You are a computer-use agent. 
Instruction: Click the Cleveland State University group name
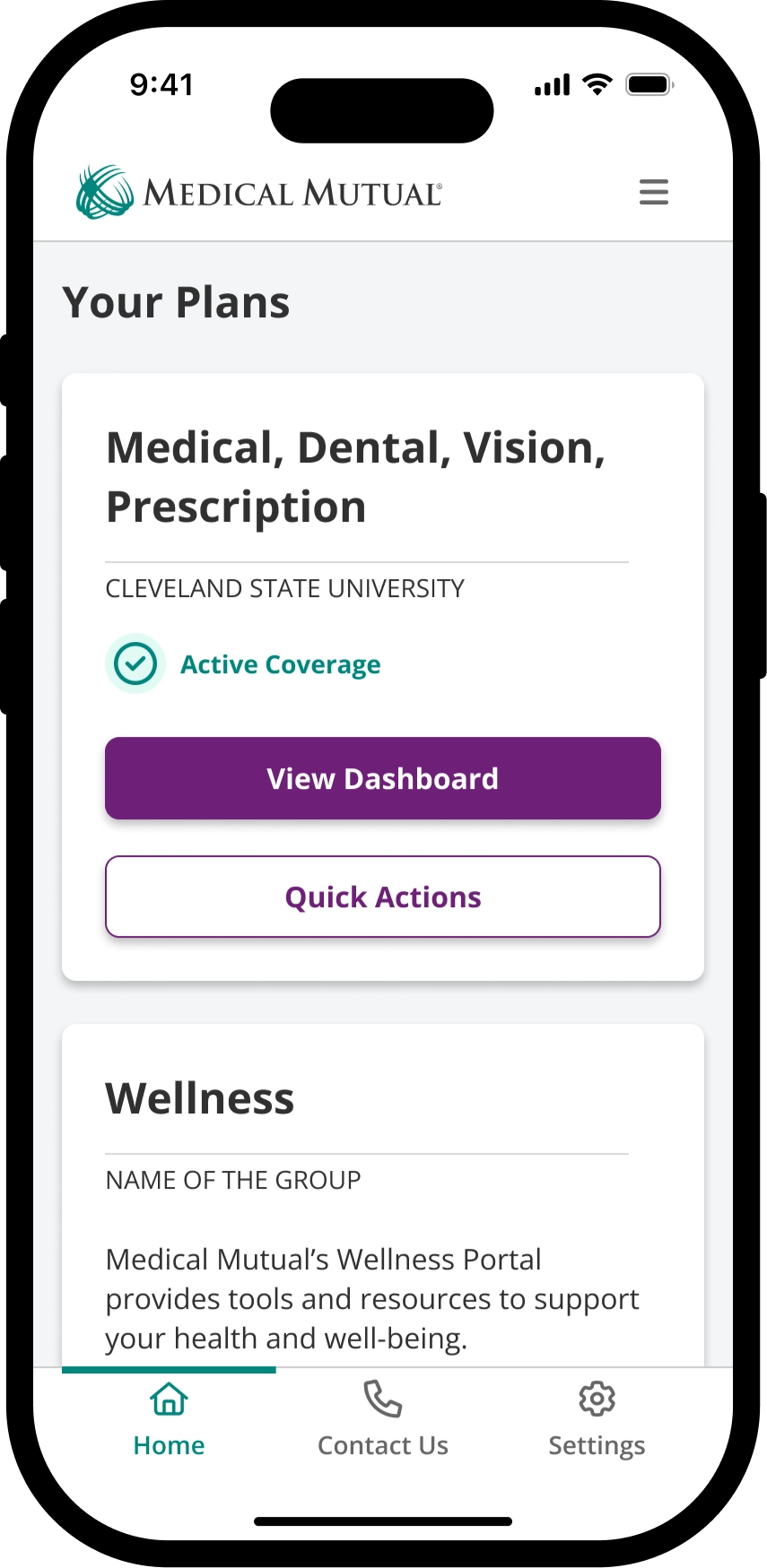pos(285,588)
